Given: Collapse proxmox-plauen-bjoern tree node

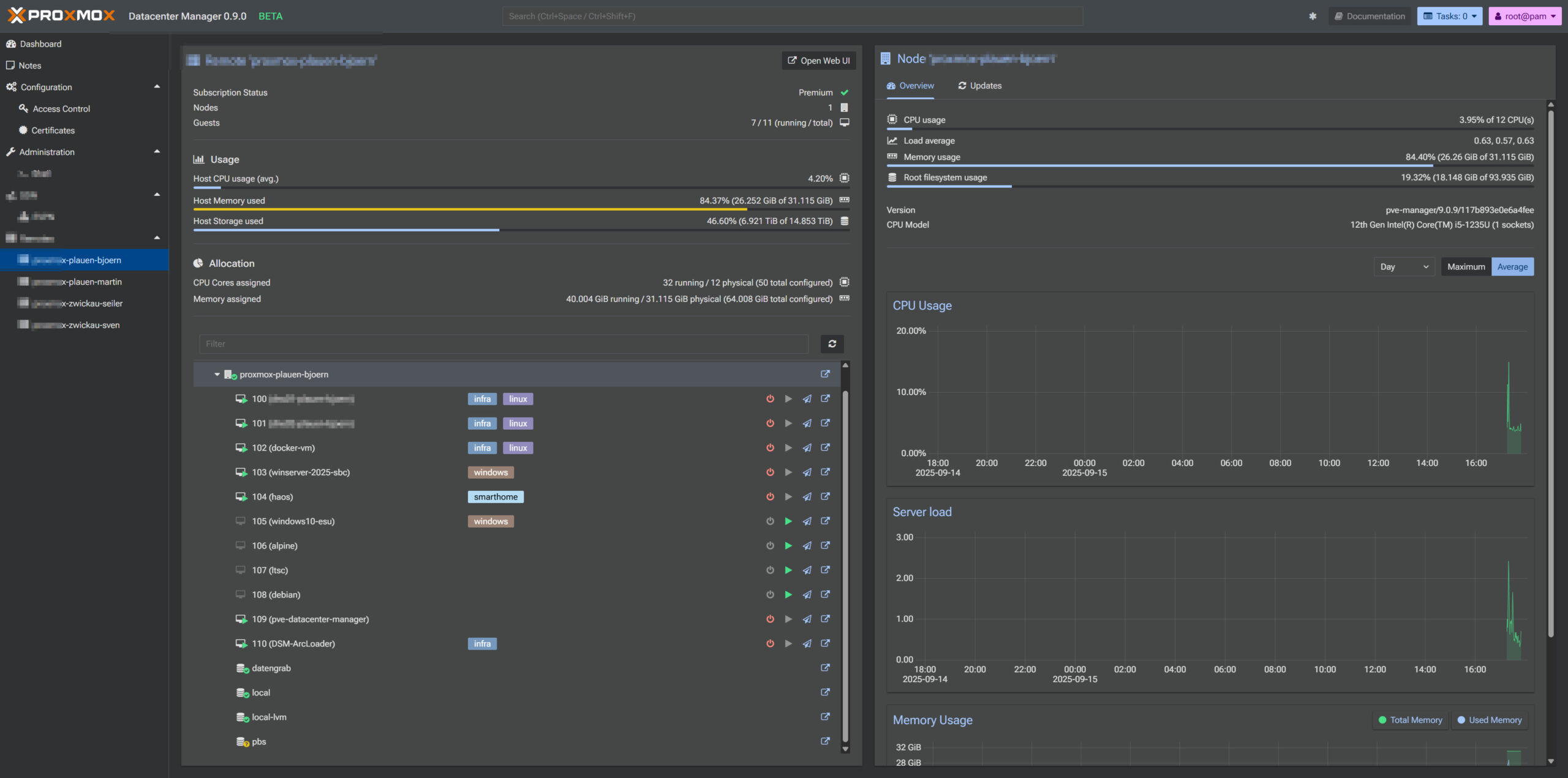Looking at the screenshot, I should (217, 375).
